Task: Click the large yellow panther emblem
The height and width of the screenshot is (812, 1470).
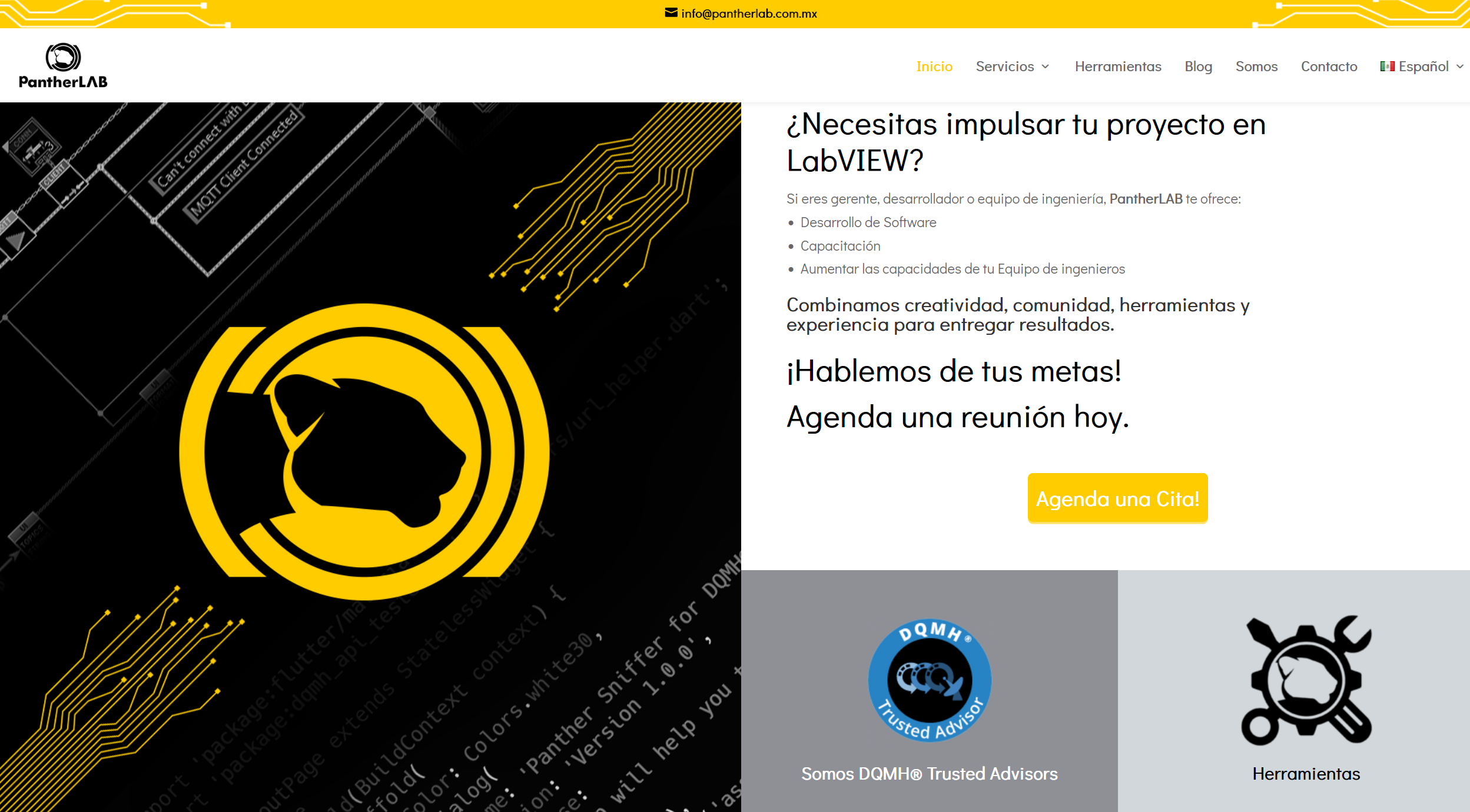Action: point(364,452)
